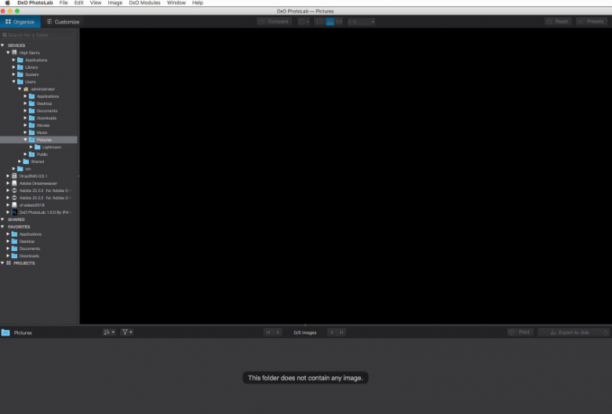Open the DxO Modules menu
Viewport: 612px width, 414px height.
(x=144, y=3)
